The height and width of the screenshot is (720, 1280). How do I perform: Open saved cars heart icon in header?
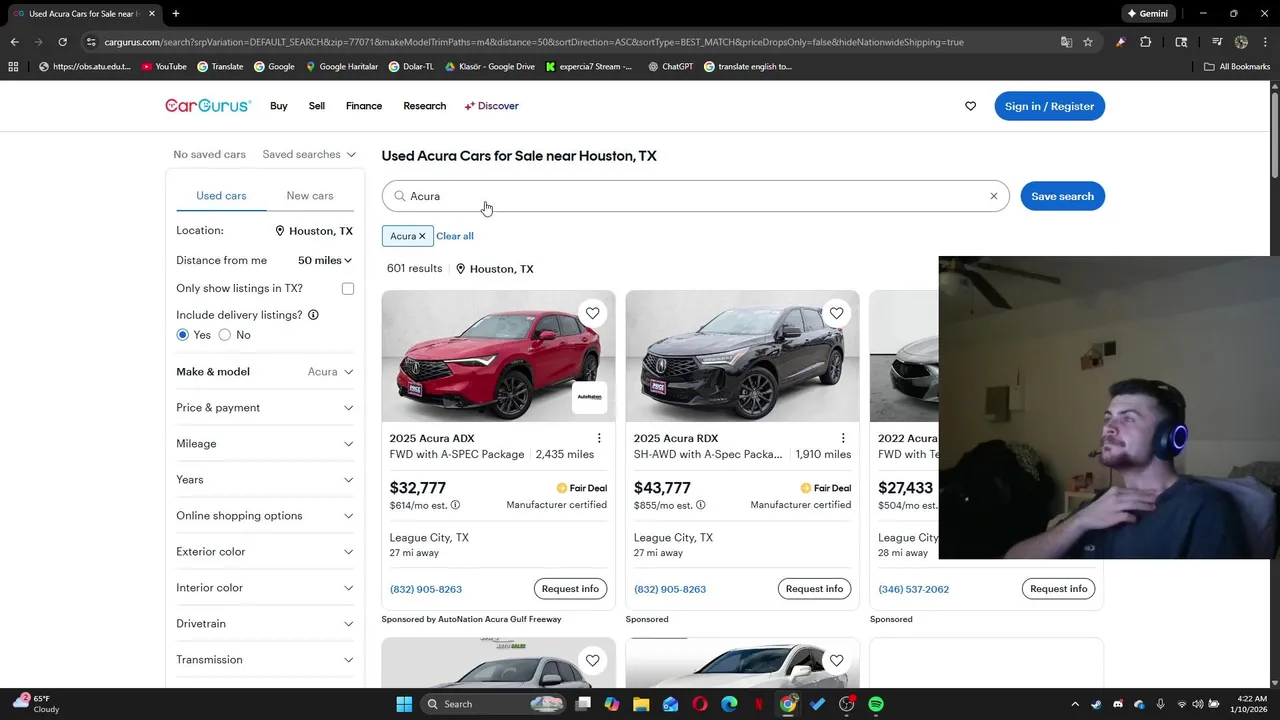(970, 106)
